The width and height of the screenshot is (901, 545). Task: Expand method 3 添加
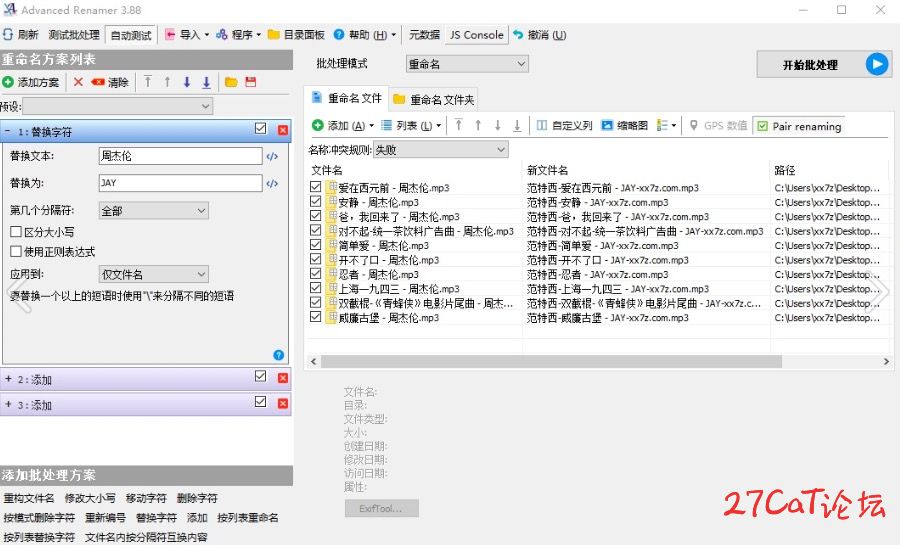click(8, 404)
